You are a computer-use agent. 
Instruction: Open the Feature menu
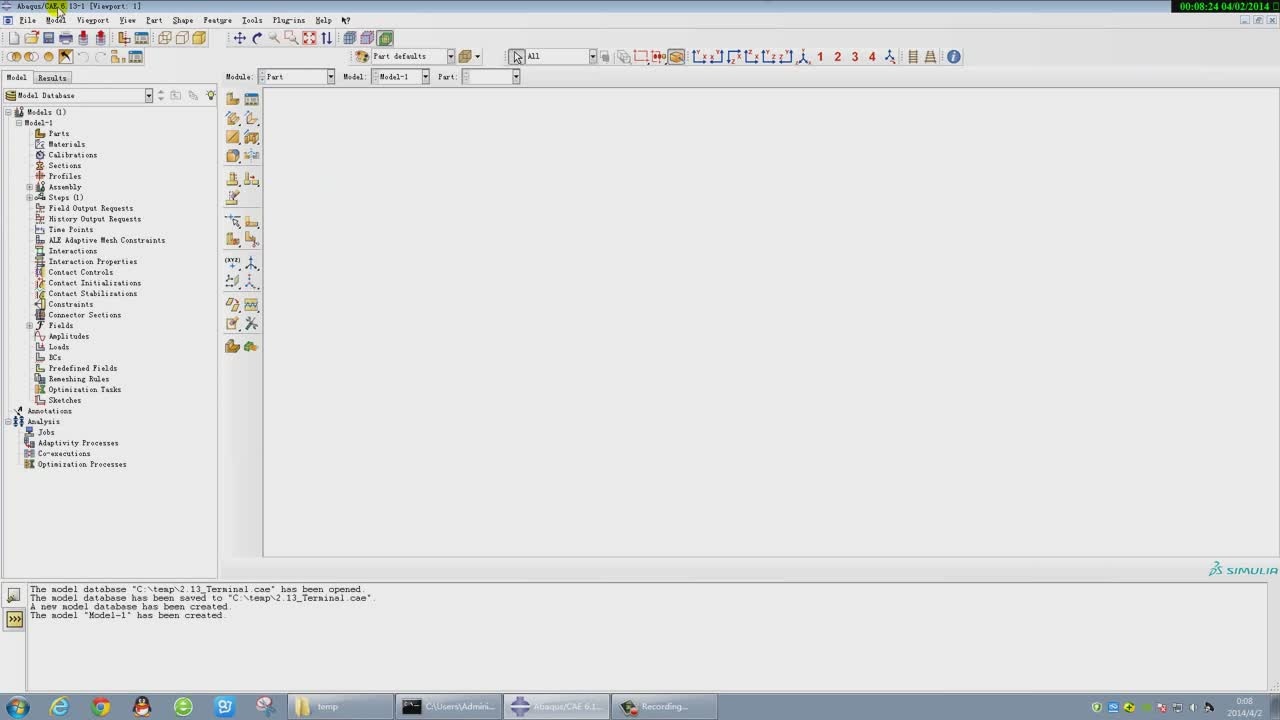pyautogui.click(x=217, y=20)
